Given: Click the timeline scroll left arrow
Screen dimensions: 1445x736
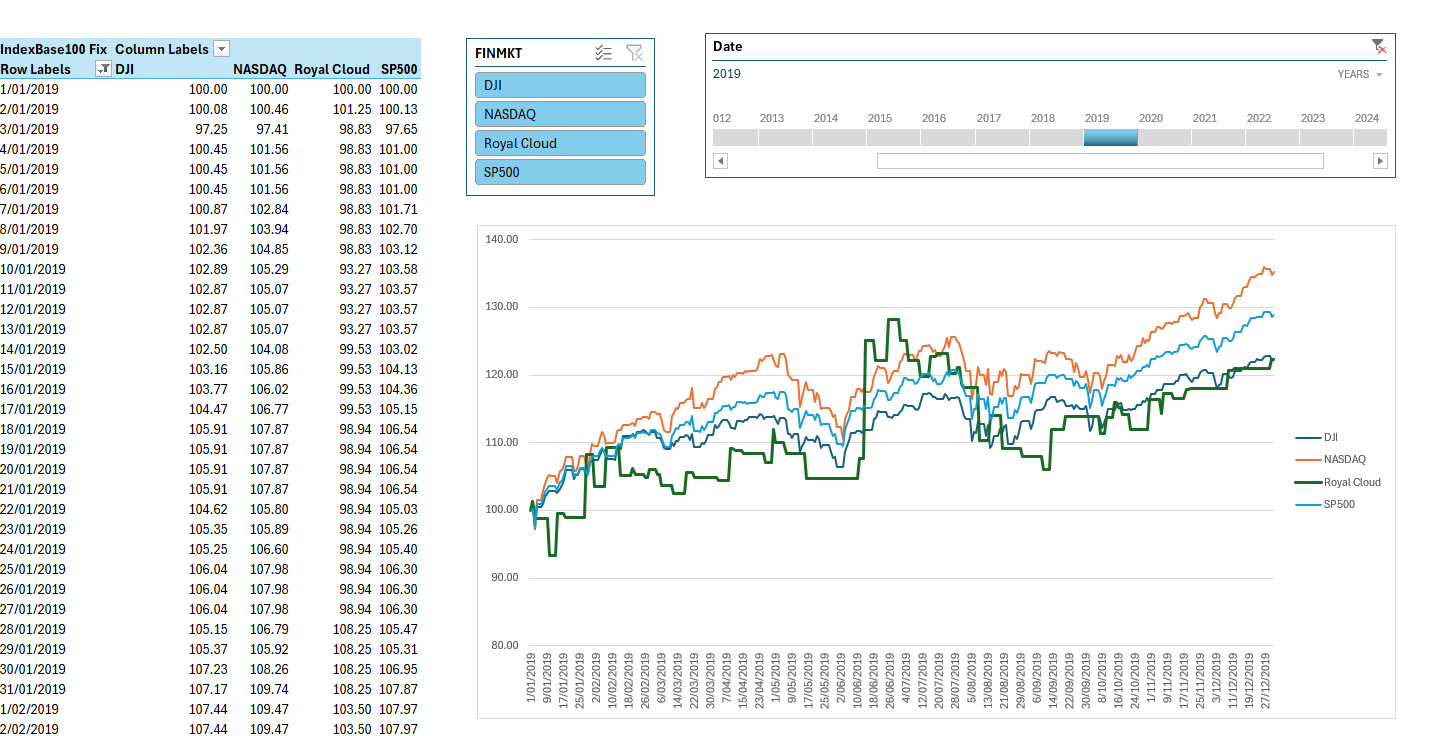Looking at the screenshot, I should click(x=720, y=161).
